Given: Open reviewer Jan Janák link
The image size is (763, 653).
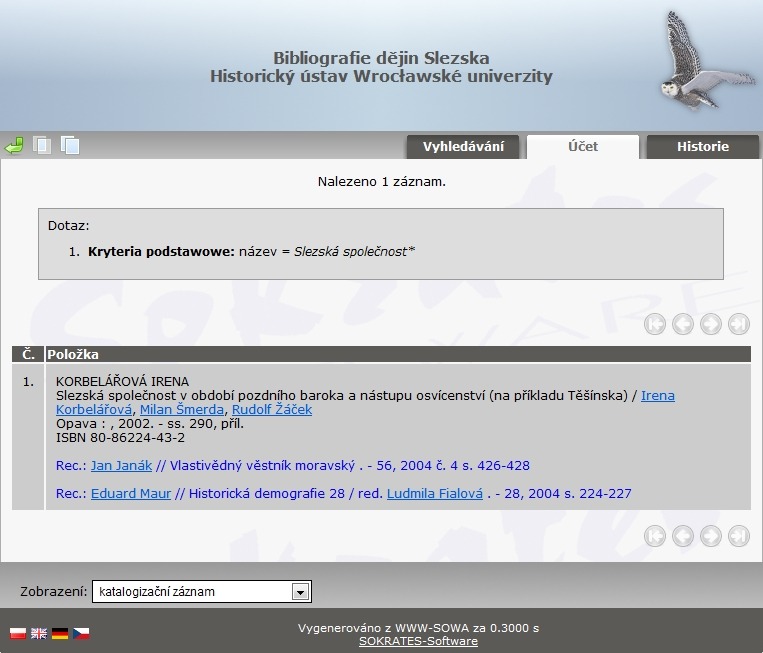Looking at the screenshot, I should pos(121,465).
